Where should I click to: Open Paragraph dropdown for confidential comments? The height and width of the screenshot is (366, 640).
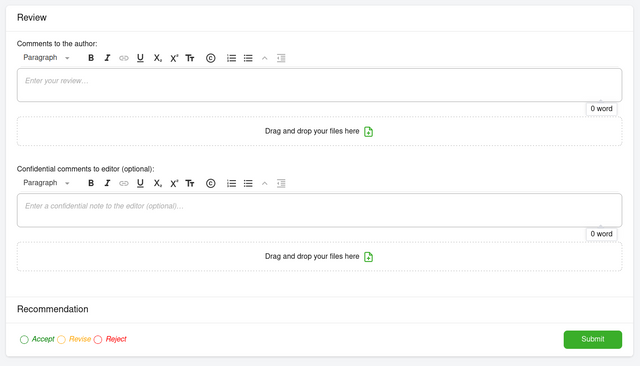coord(46,183)
